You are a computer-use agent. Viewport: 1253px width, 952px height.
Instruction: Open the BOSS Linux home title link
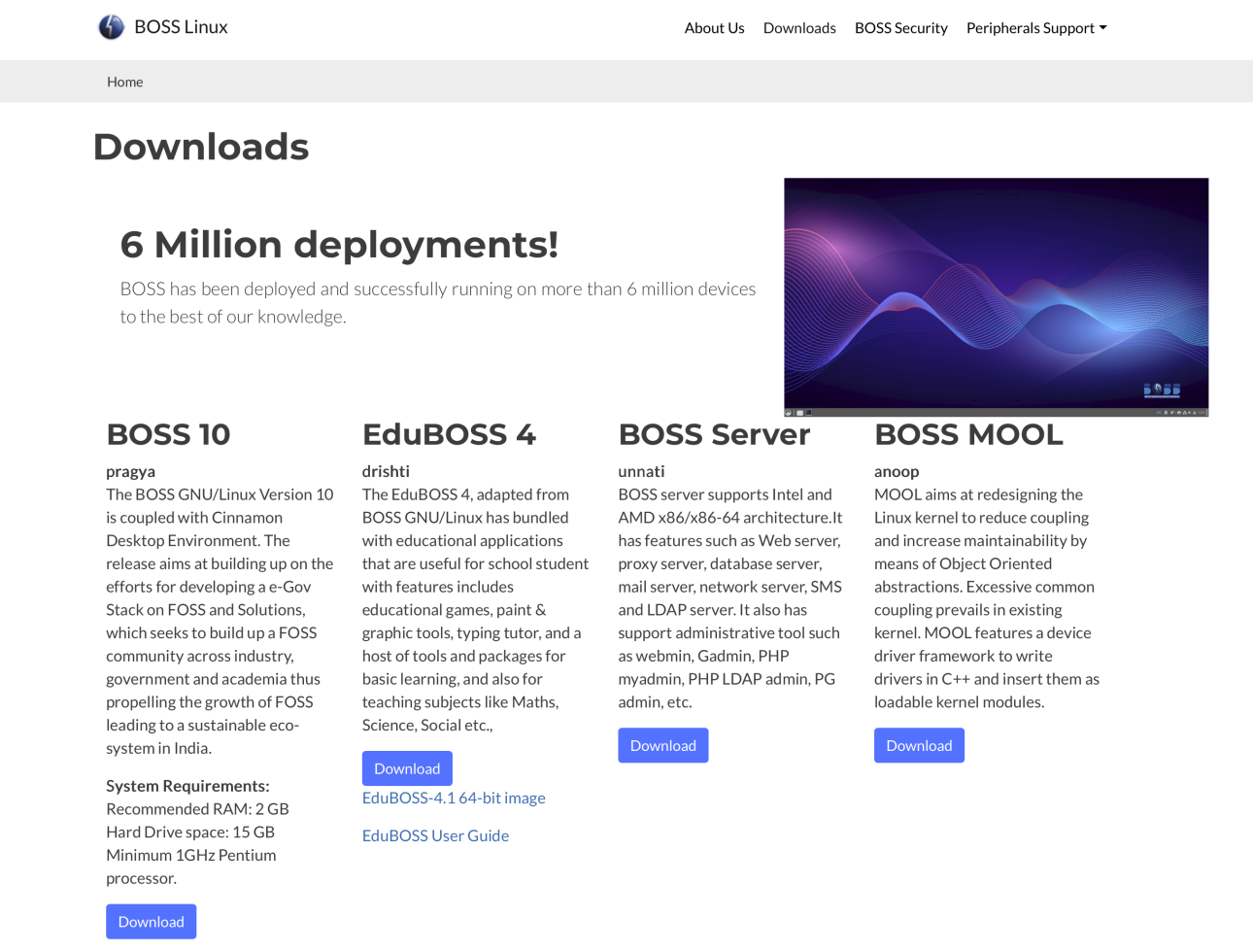(x=181, y=27)
